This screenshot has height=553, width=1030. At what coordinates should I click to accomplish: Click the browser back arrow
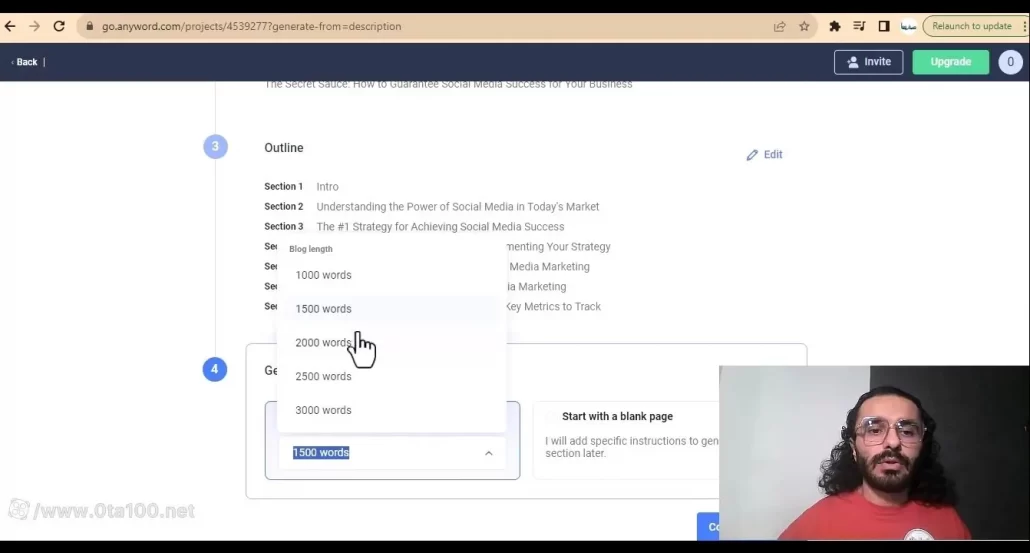(x=10, y=26)
